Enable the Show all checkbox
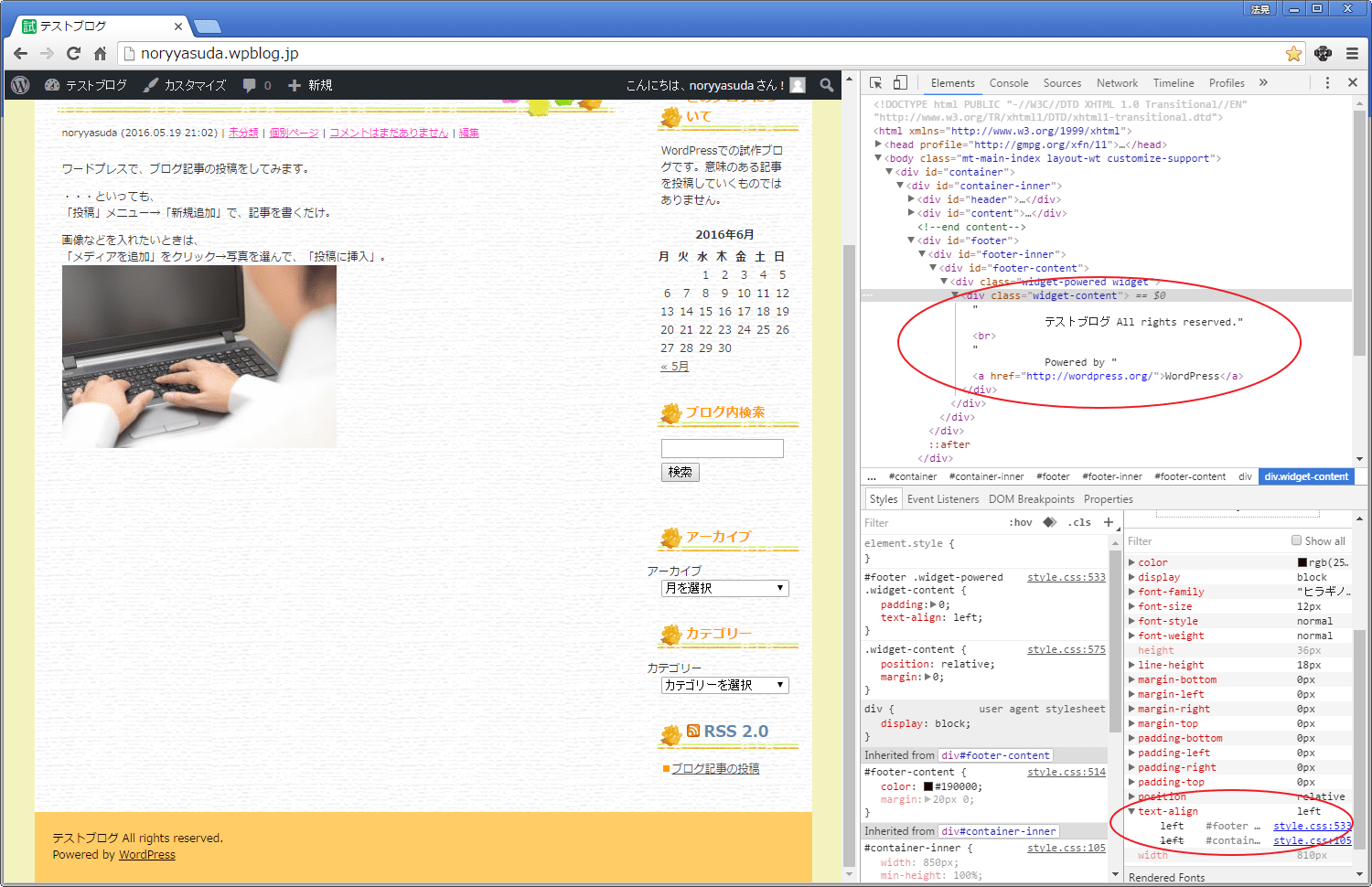The image size is (1372, 887). coord(1296,540)
